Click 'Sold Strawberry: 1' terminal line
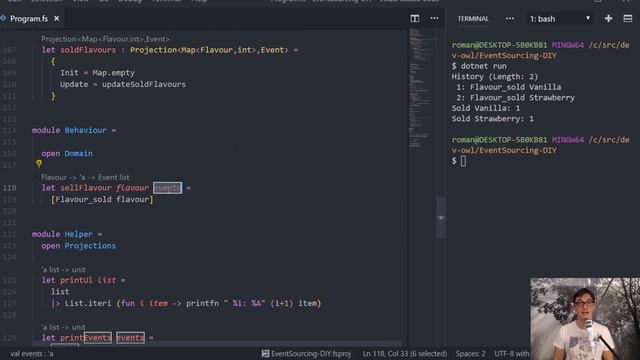The height and width of the screenshot is (360, 640). click(493, 119)
